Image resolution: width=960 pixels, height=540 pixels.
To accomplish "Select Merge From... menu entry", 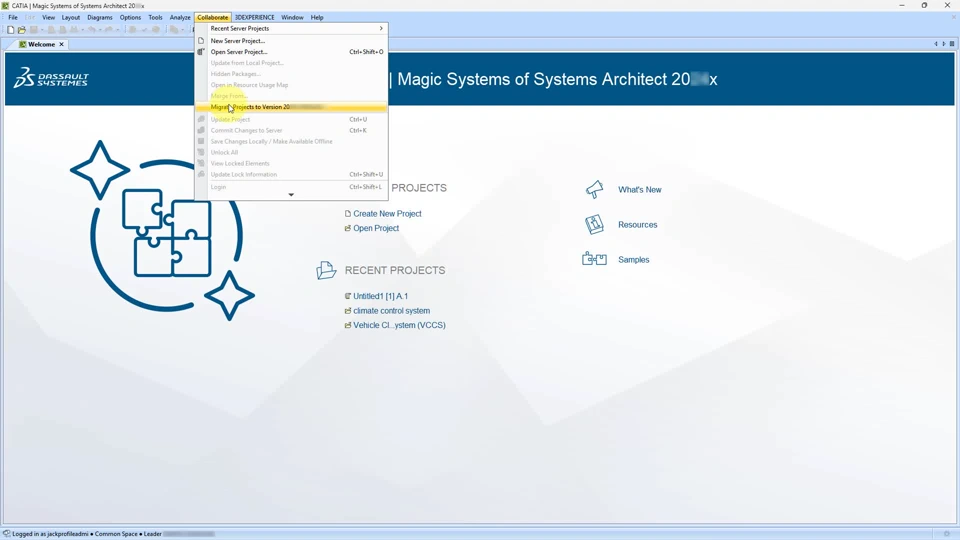I will pos(291,96).
